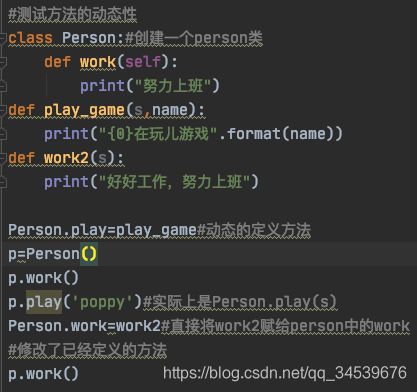Collapse the def work2 fold marker

(x=3, y=158)
